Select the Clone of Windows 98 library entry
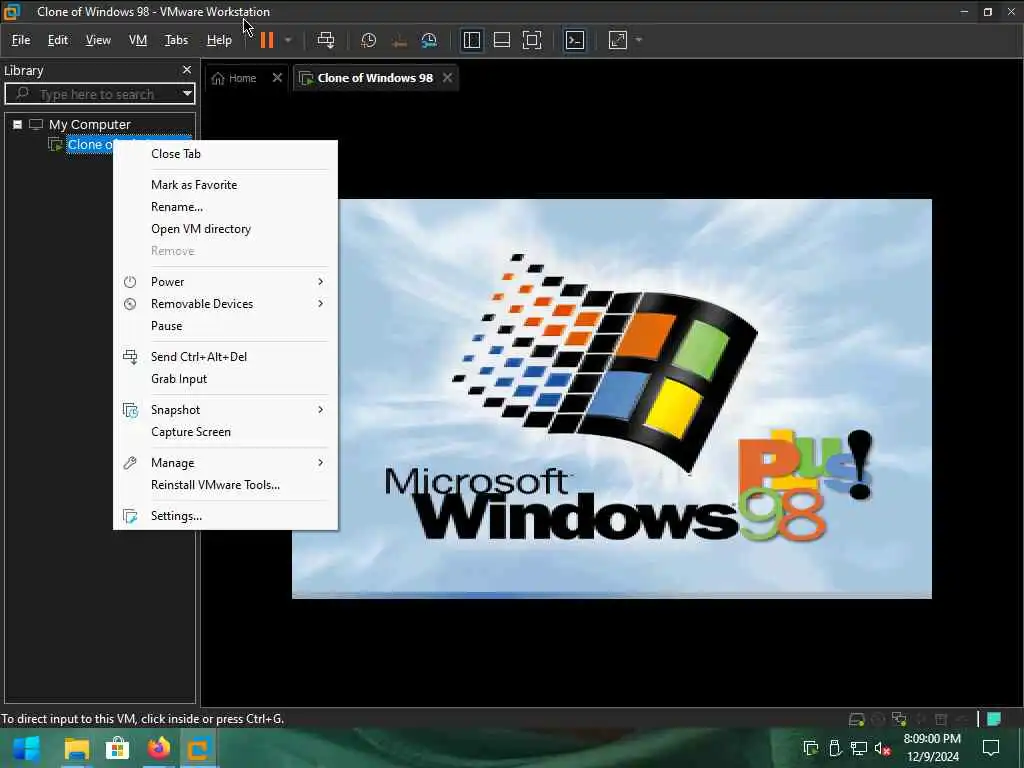 pyautogui.click(x=89, y=144)
